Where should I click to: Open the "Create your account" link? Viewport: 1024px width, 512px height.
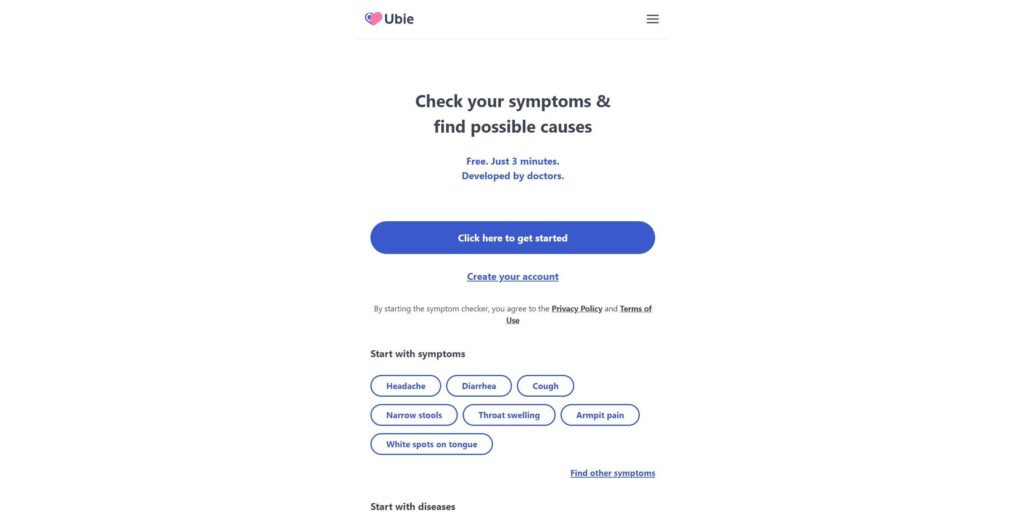[x=512, y=277]
